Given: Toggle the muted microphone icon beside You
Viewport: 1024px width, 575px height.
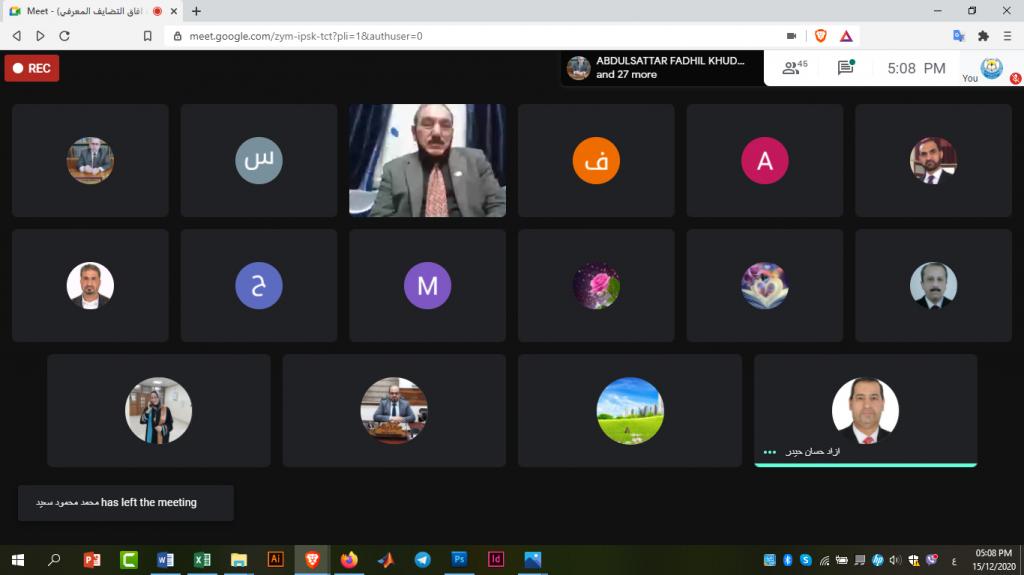Looking at the screenshot, I should pyautogui.click(x=1015, y=77).
